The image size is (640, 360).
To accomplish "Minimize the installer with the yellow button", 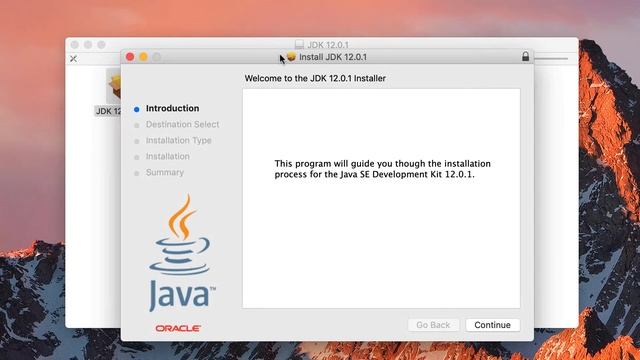I will pos(143,57).
